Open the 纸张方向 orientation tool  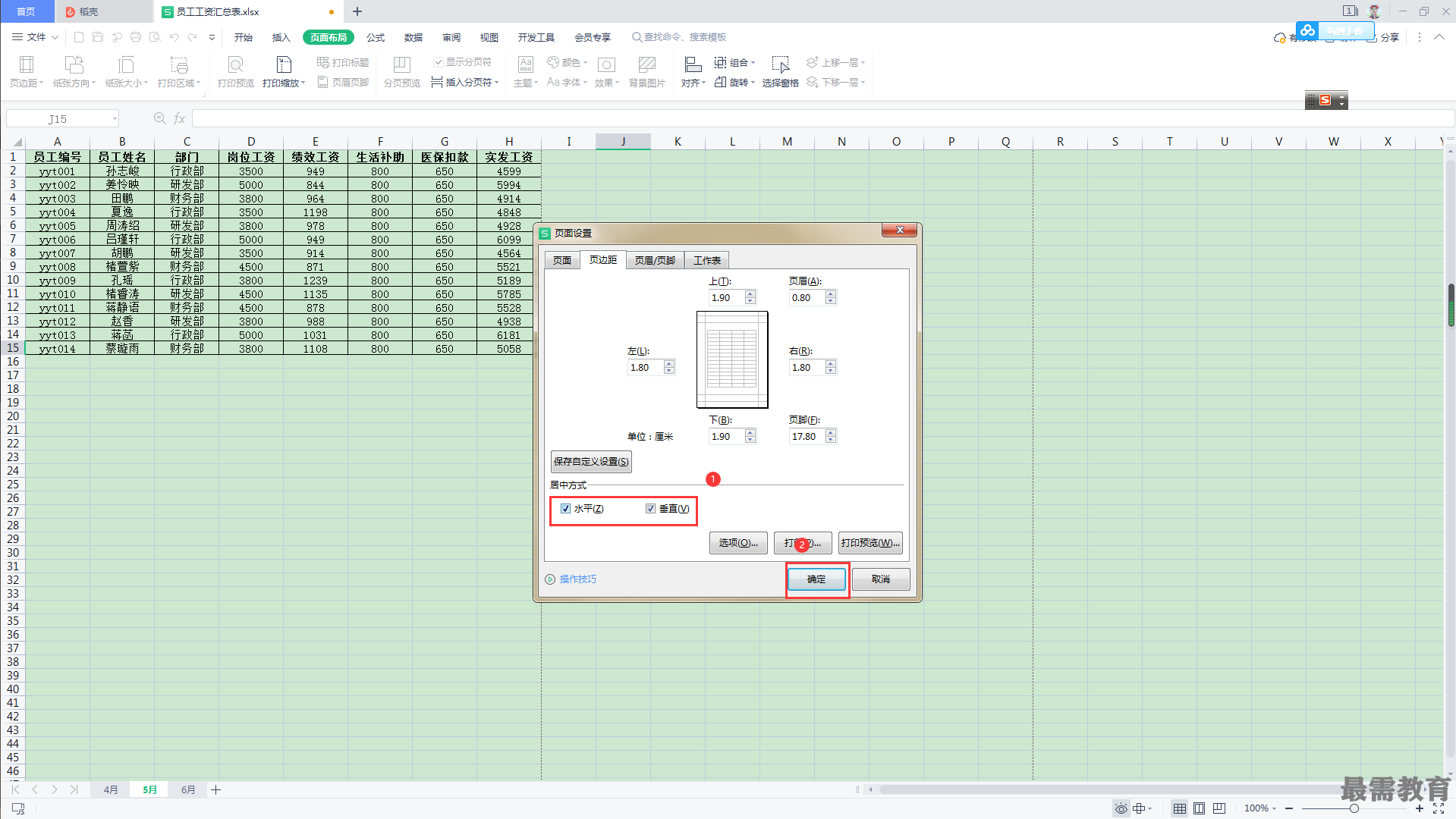tap(74, 72)
